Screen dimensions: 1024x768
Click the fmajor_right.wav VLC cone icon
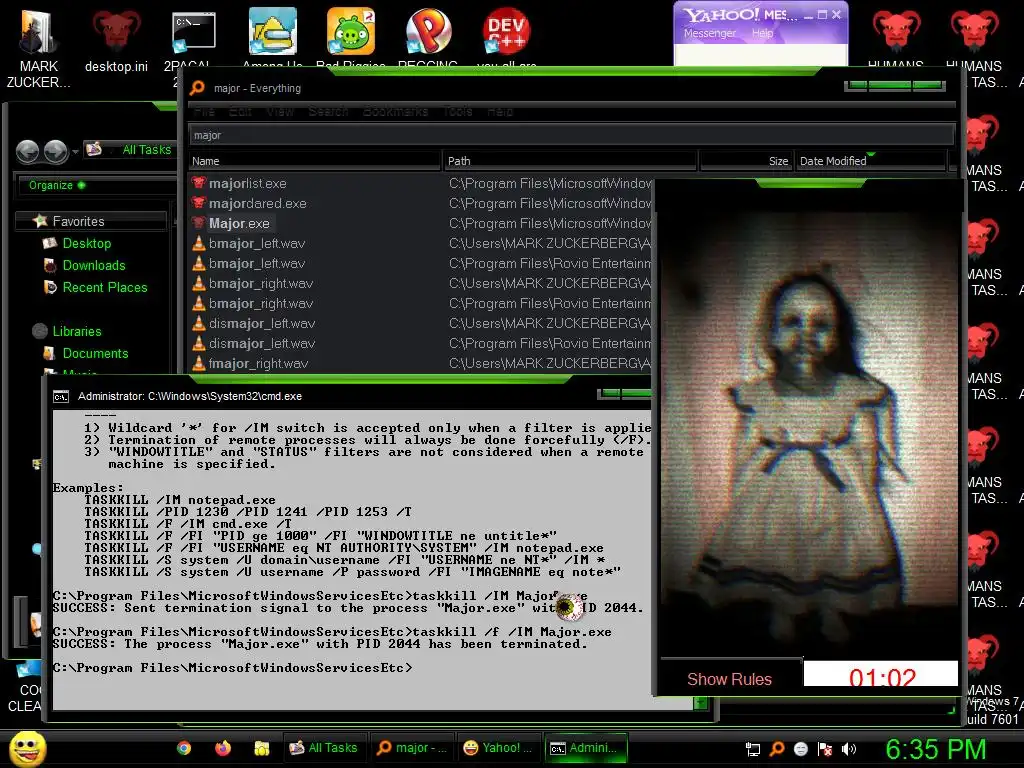click(199, 363)
